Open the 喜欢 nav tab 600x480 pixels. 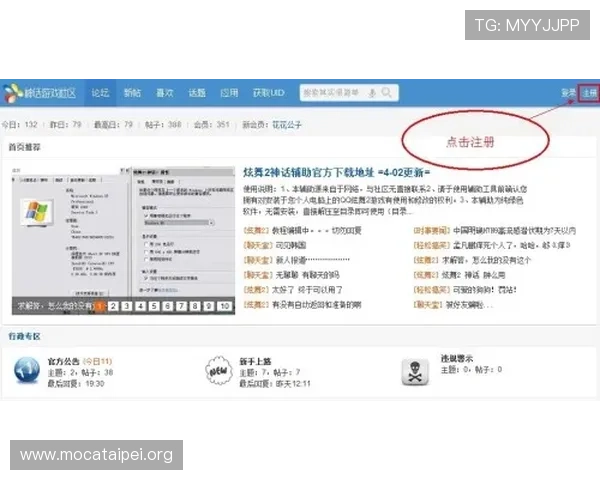click(x=165, y=93)
